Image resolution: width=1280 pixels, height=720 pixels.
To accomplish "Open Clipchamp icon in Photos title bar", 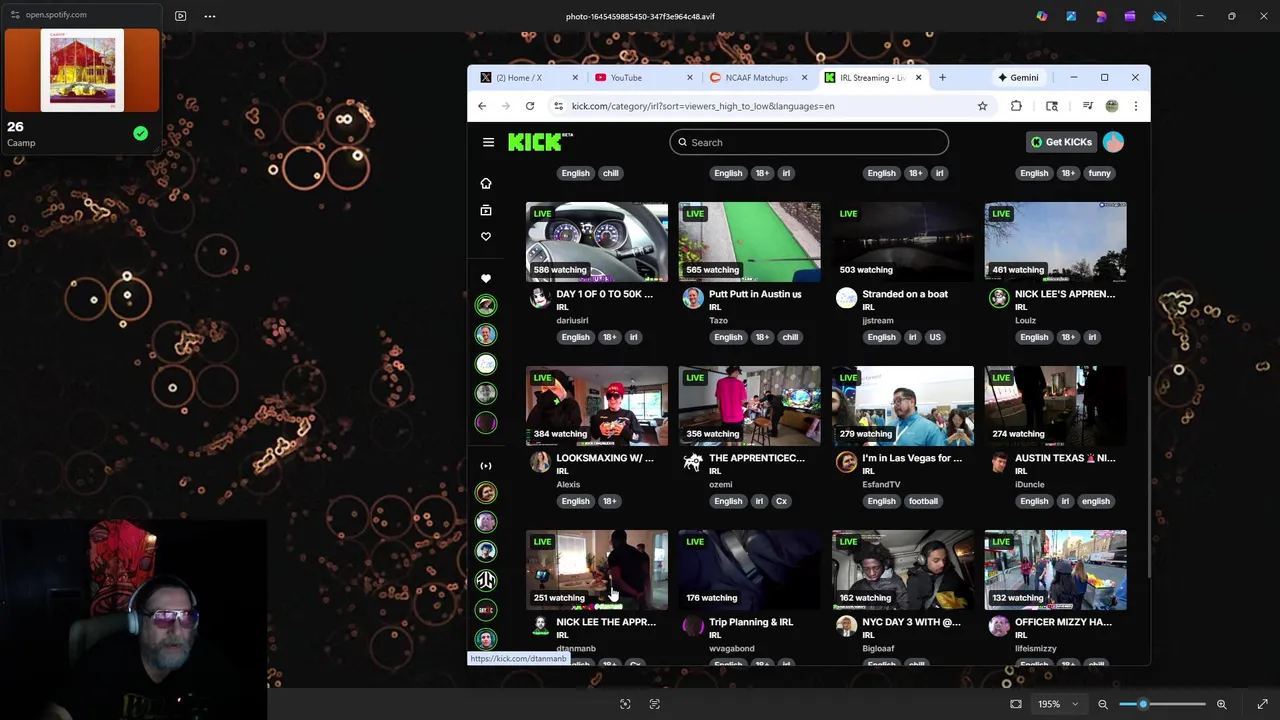I will coord(1130,16).
